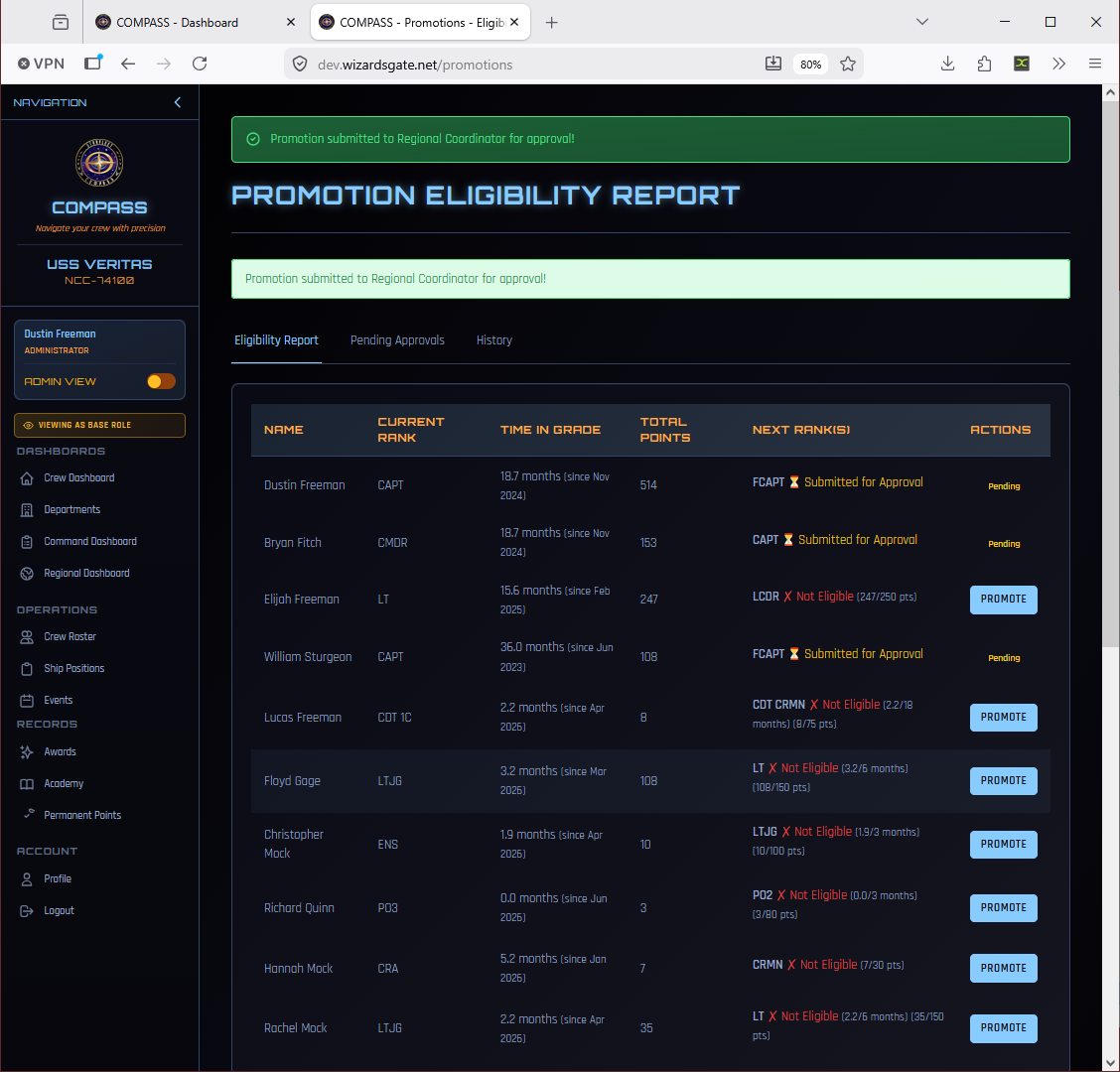The height and width of the screenshot is (1072, 1120).
Task: Bookmark this page with star icon
Action: (848, 65)
